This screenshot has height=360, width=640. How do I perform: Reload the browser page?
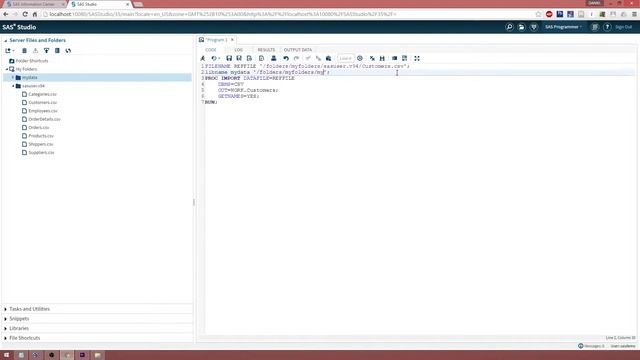pyautogui.click(x=25, y=14)
